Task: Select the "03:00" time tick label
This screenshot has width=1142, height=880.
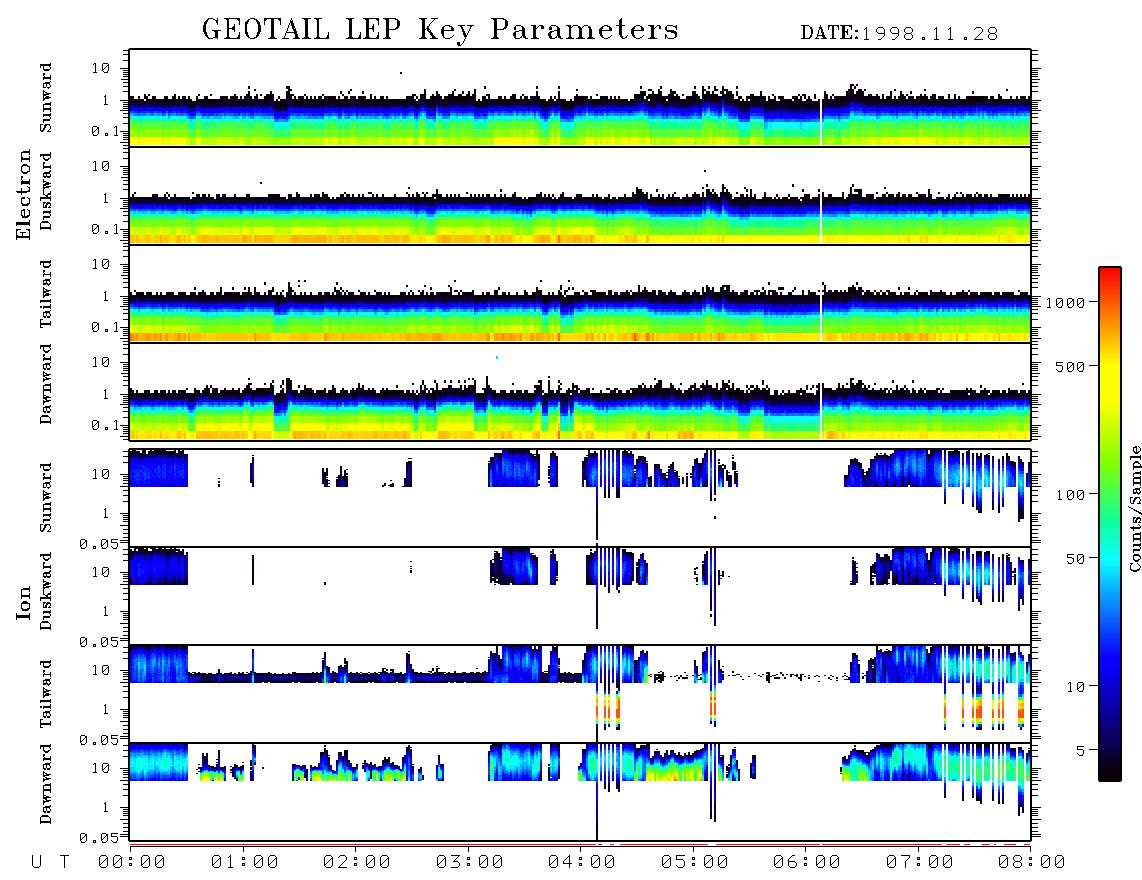Action: pos(470,862)
